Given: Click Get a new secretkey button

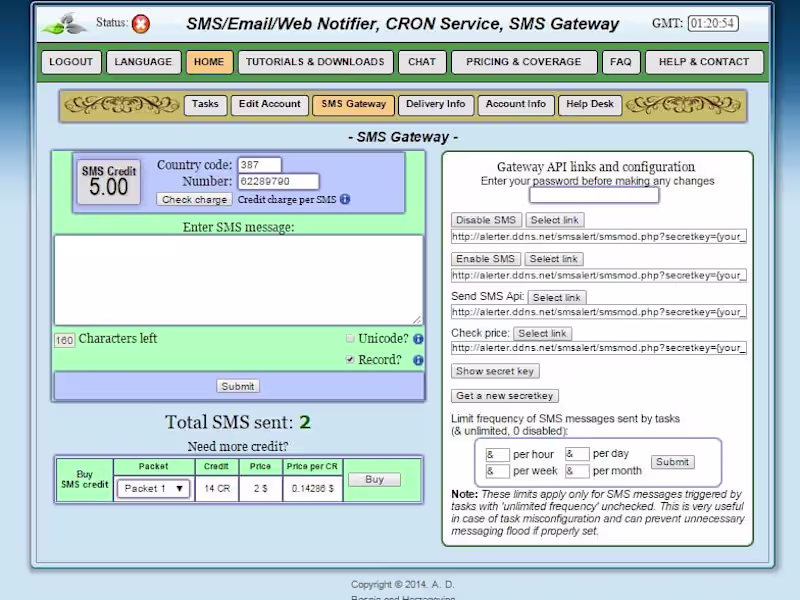Looking at the screenshot, I should pos(505,395).
